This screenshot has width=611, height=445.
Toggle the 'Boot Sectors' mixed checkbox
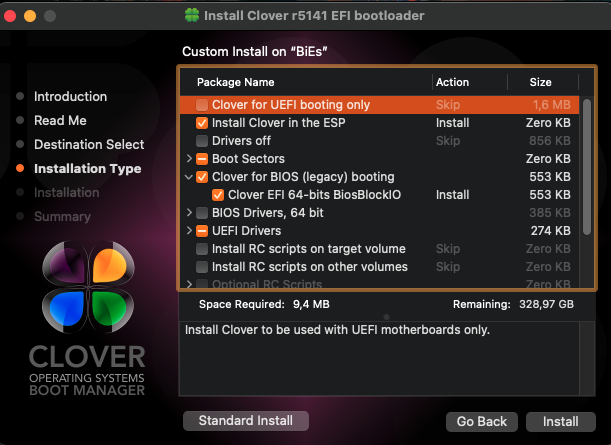(x=202, y=159)
